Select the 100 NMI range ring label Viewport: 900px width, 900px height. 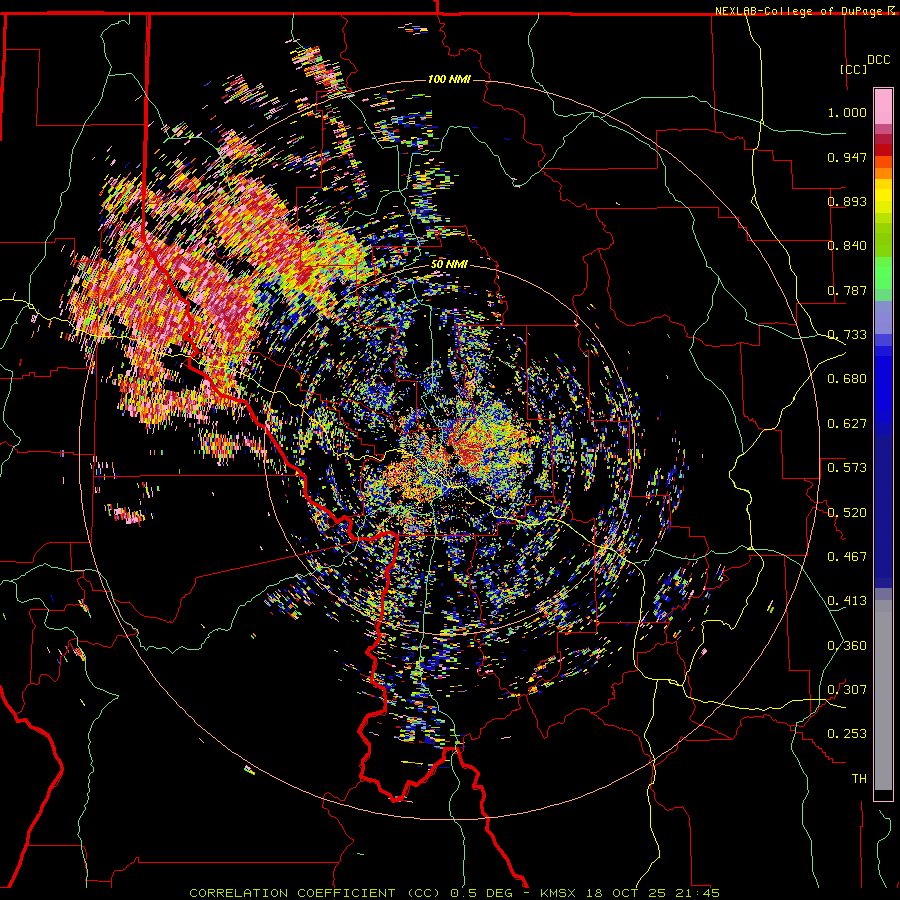point(449,79)
